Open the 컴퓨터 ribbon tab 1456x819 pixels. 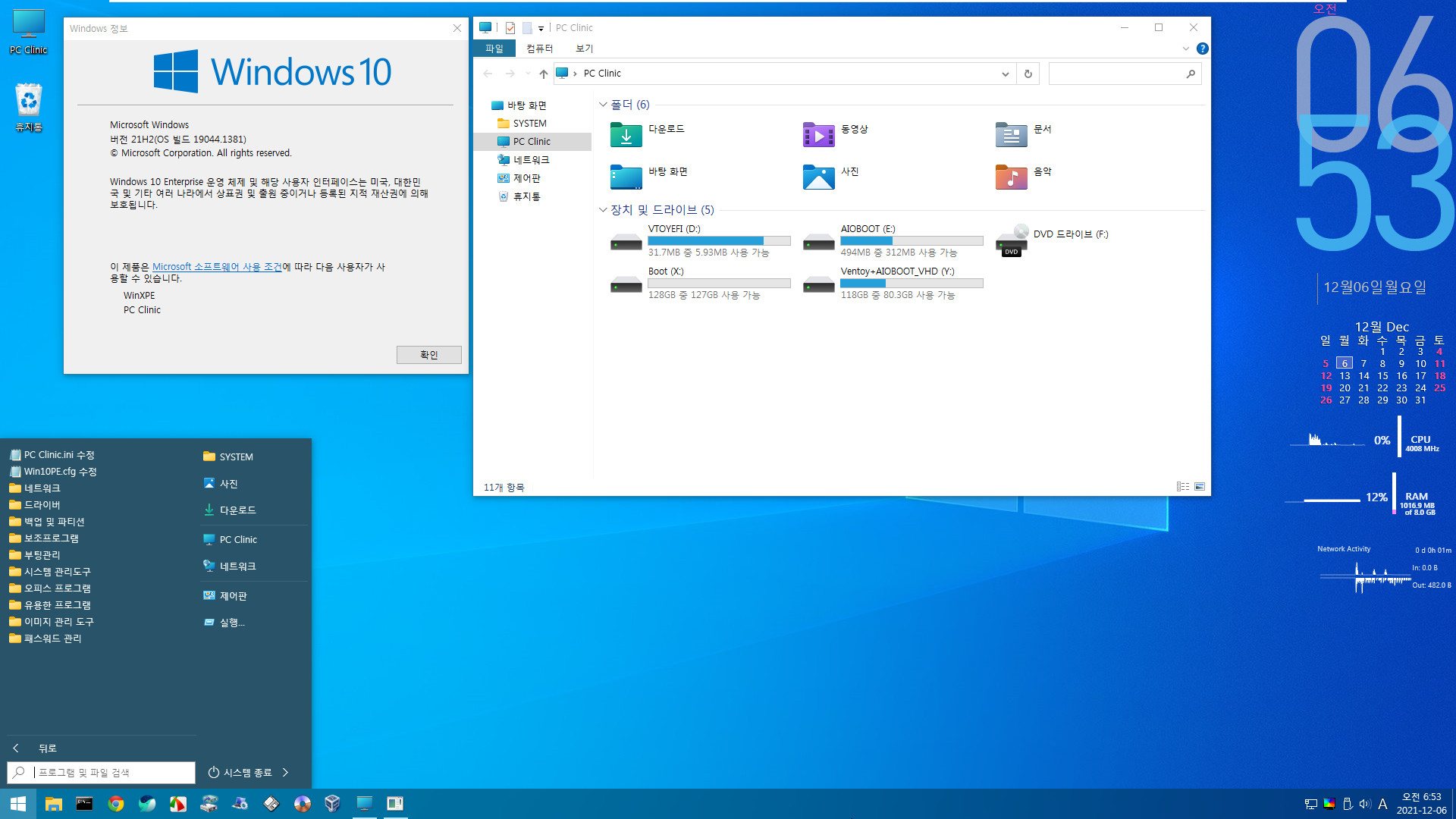tap(539, 49)
